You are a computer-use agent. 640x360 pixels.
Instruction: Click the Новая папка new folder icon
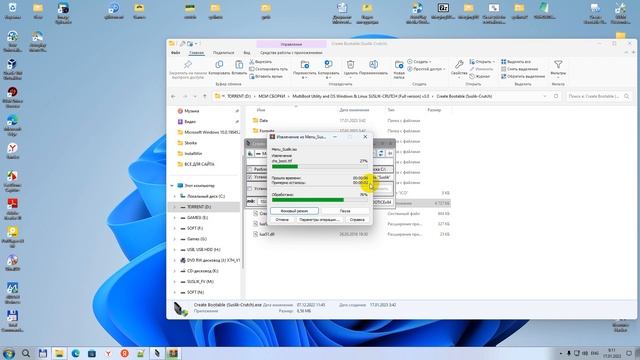[x=399, y=65]
